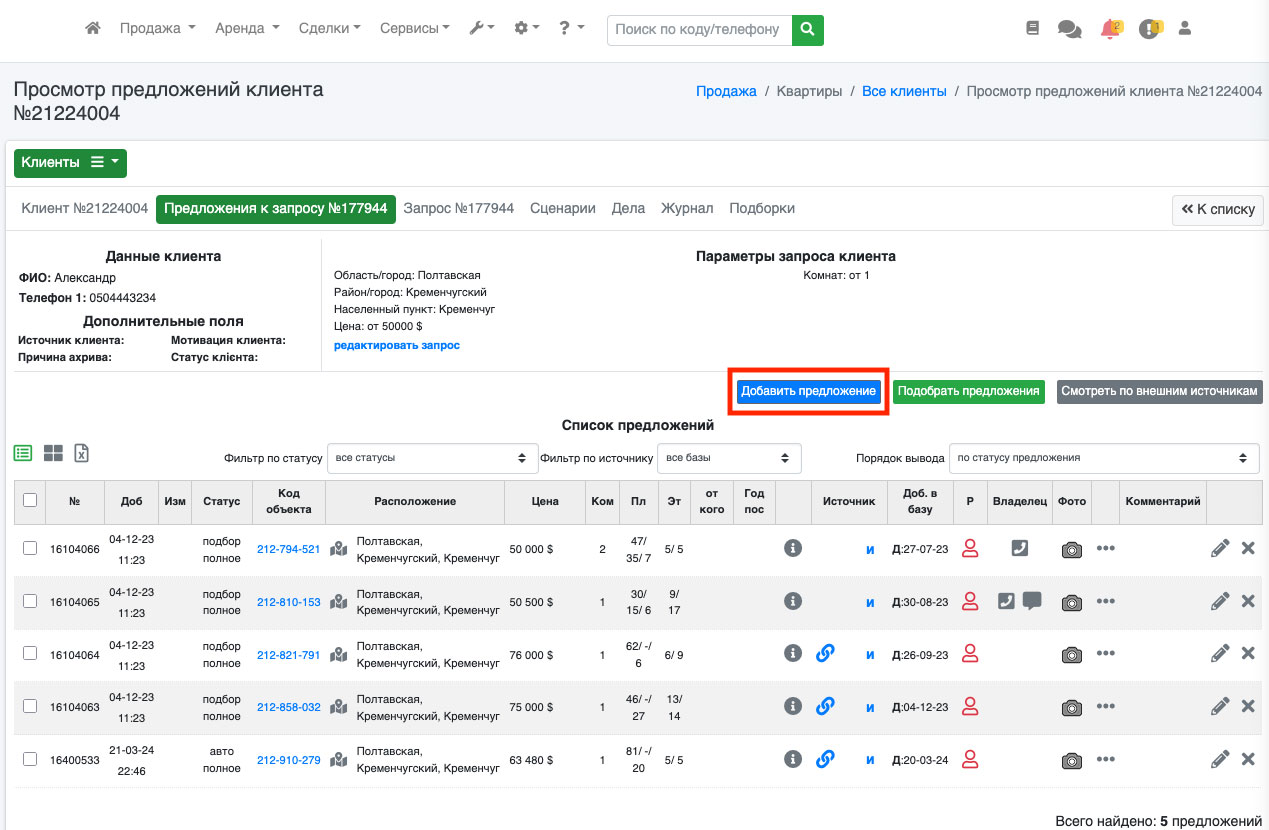Click the map icon beside object 212-810-153

coord(339,601)
